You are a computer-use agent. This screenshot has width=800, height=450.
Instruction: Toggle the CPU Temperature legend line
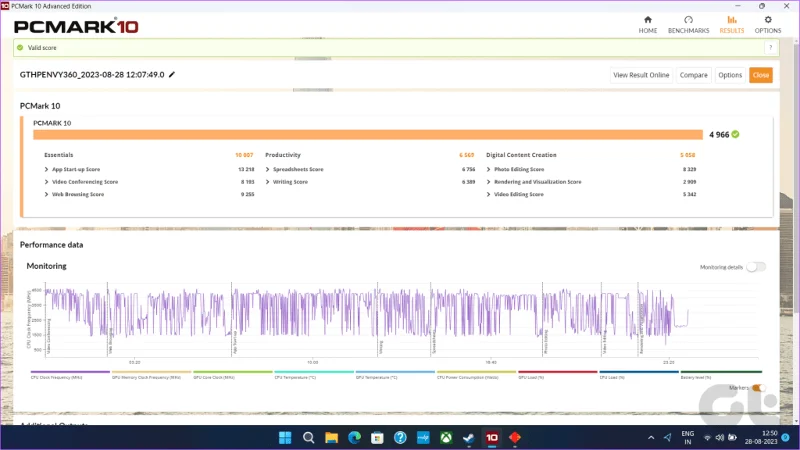point(314,372)
